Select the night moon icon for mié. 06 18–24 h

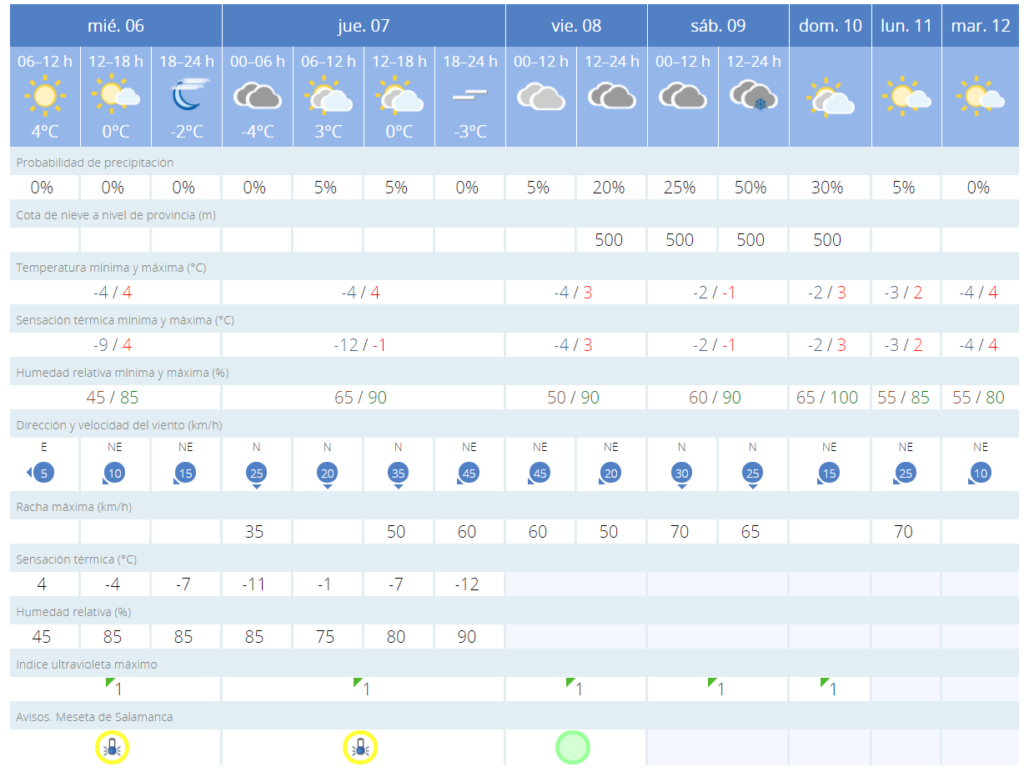(x=190, y=95)
